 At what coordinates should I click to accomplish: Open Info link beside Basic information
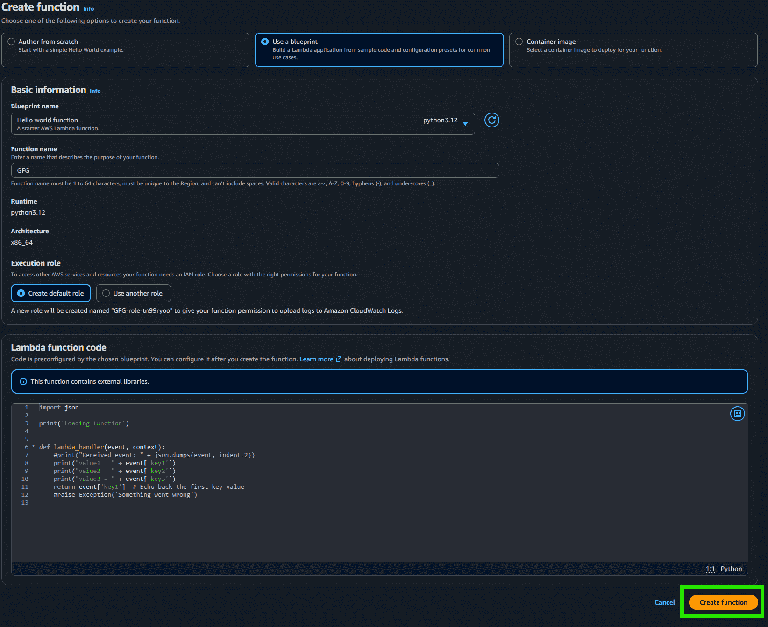[x=95, y=91]
